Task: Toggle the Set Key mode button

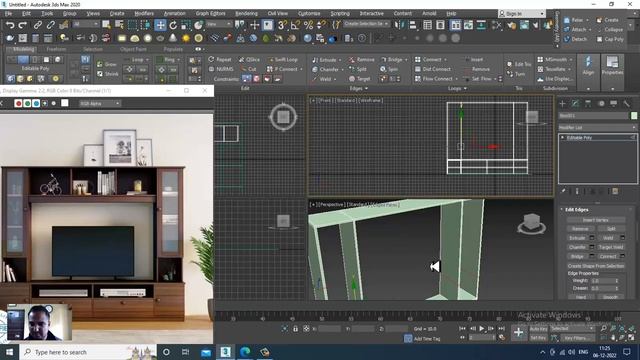Action: click(538, 338)
